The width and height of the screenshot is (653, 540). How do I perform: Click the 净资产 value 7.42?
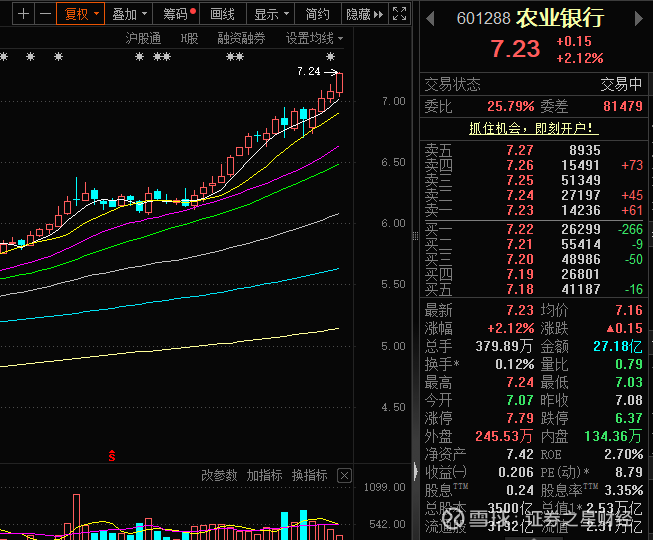click(520, 454)
